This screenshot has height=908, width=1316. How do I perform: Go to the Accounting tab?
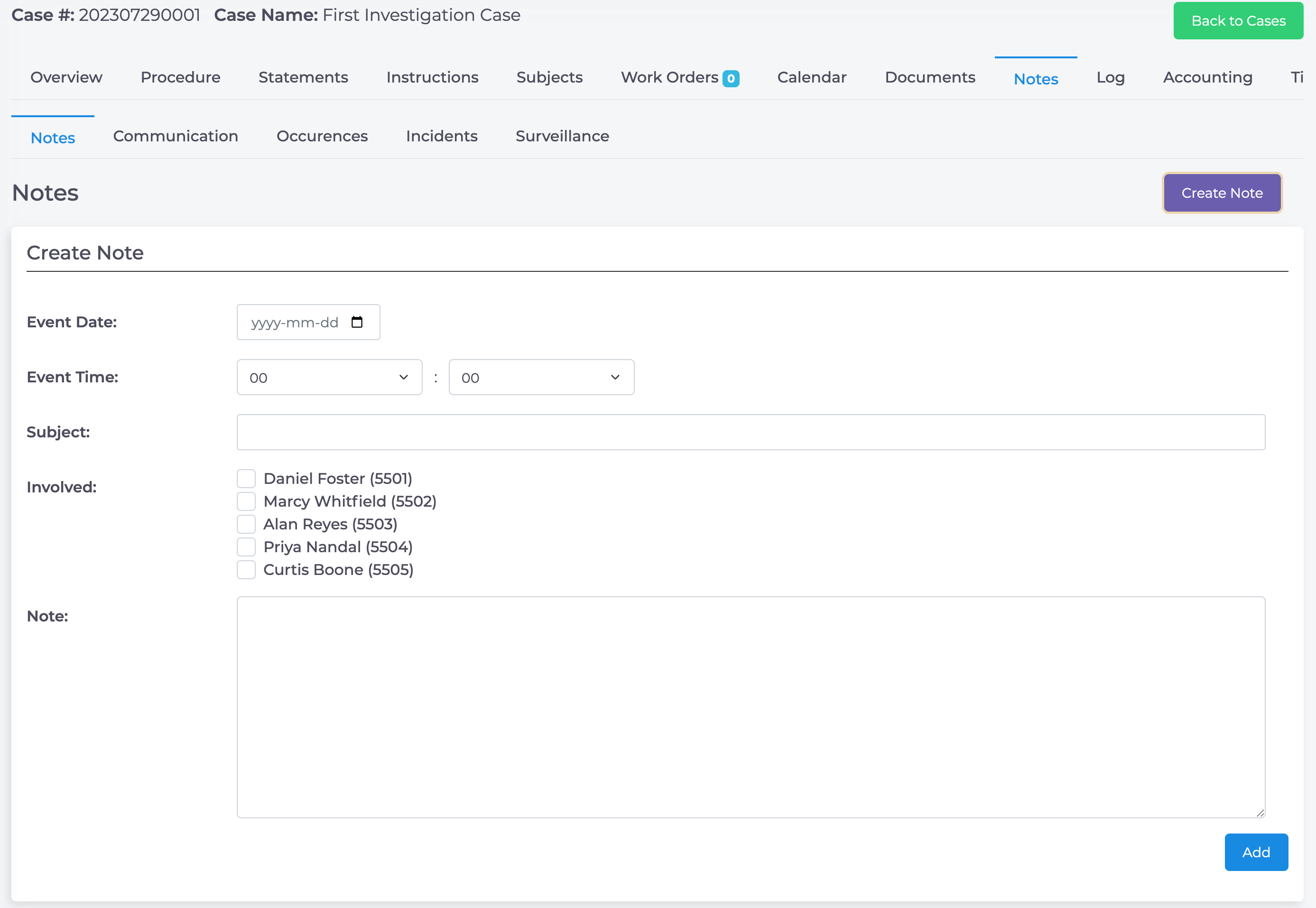tap(1208, 77)
